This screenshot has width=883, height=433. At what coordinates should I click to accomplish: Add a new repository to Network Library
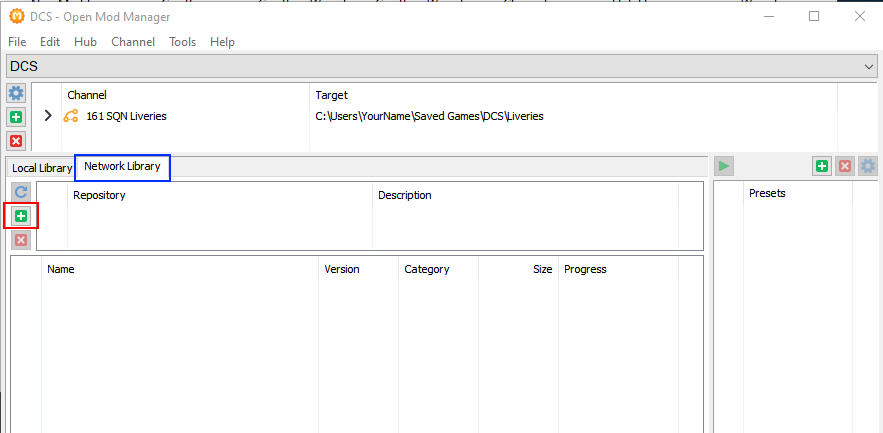pos(21,216)
